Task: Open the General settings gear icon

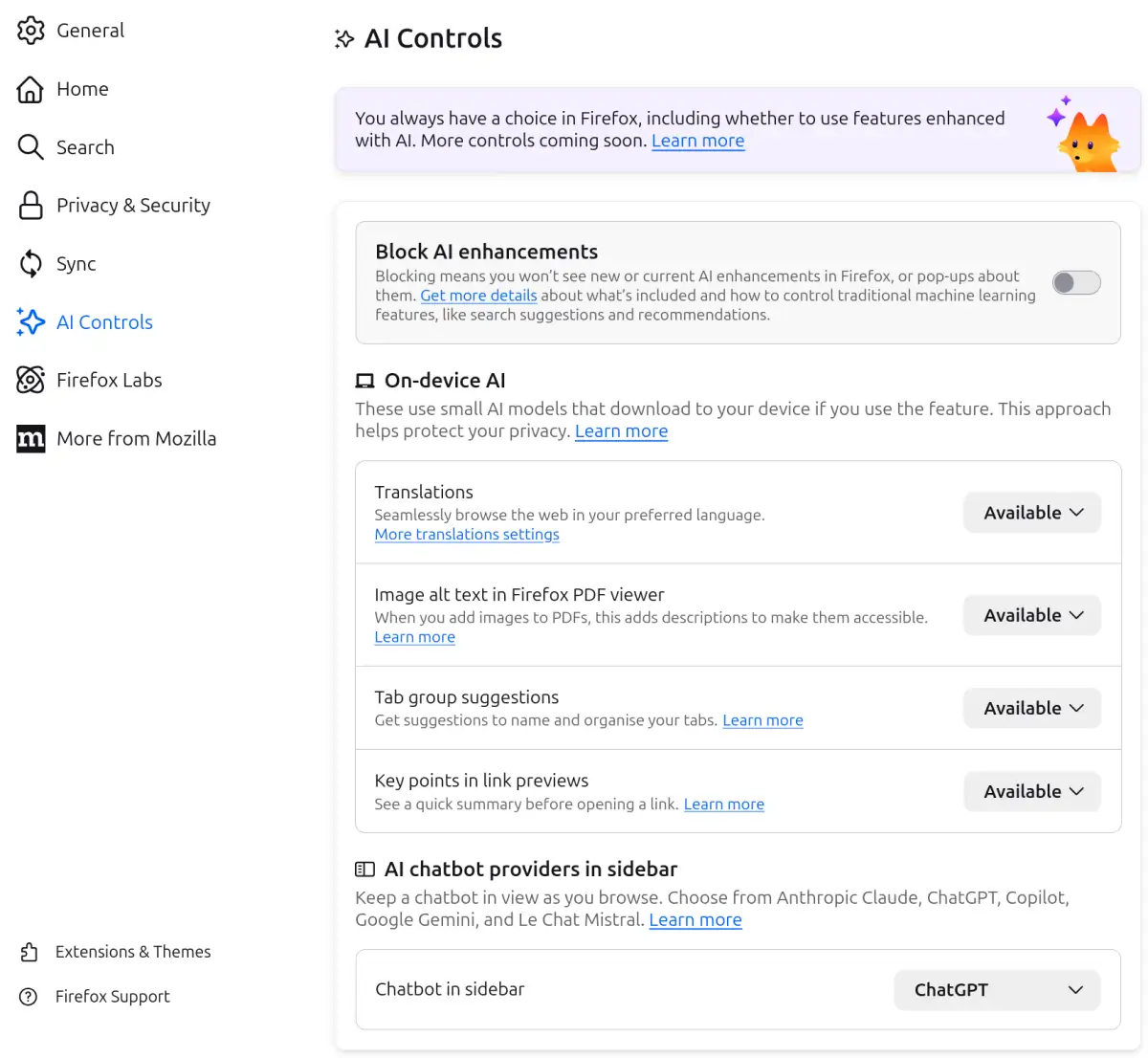Action: pyautogui.click(x=31, y=30)
